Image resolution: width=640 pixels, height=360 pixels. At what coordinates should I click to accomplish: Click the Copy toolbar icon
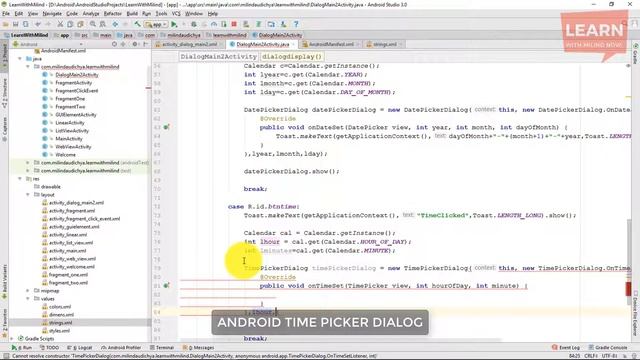point(70,24)
